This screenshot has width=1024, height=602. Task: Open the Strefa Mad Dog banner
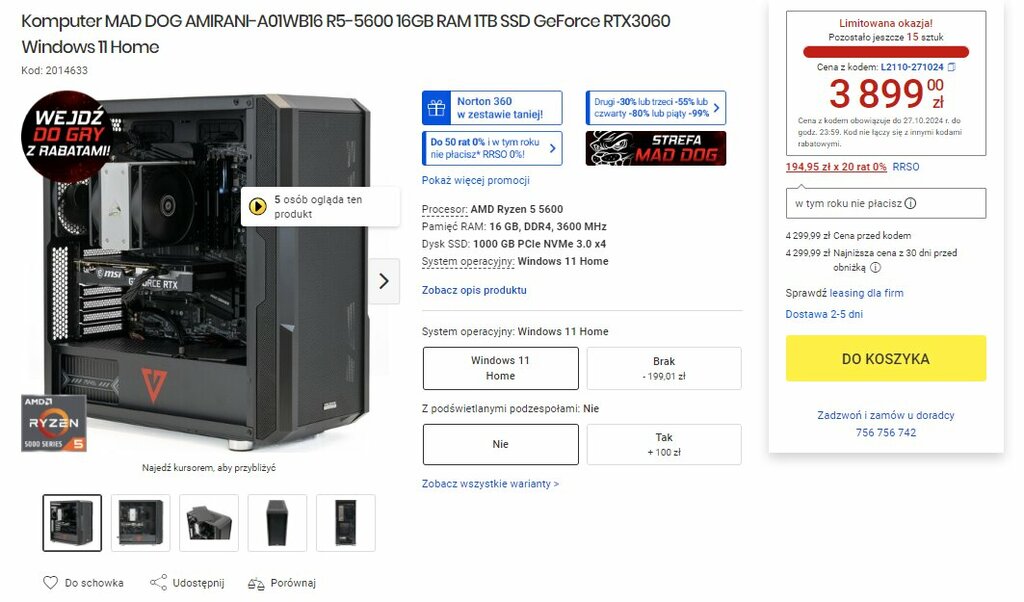656,148
